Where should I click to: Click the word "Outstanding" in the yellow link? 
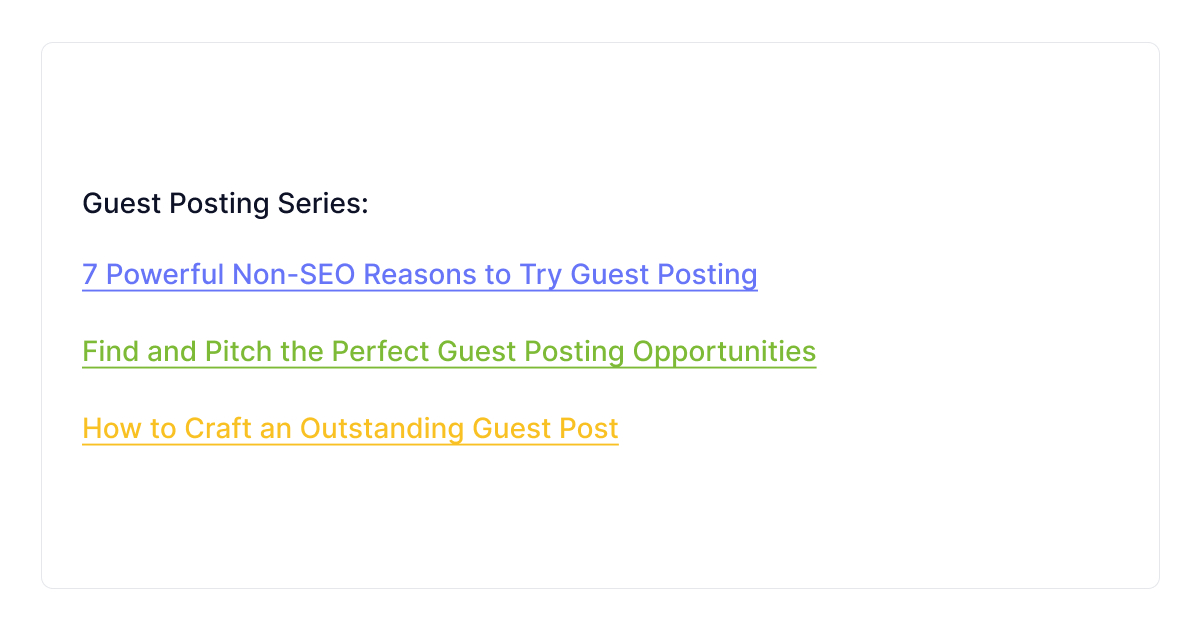click(382, 428)
